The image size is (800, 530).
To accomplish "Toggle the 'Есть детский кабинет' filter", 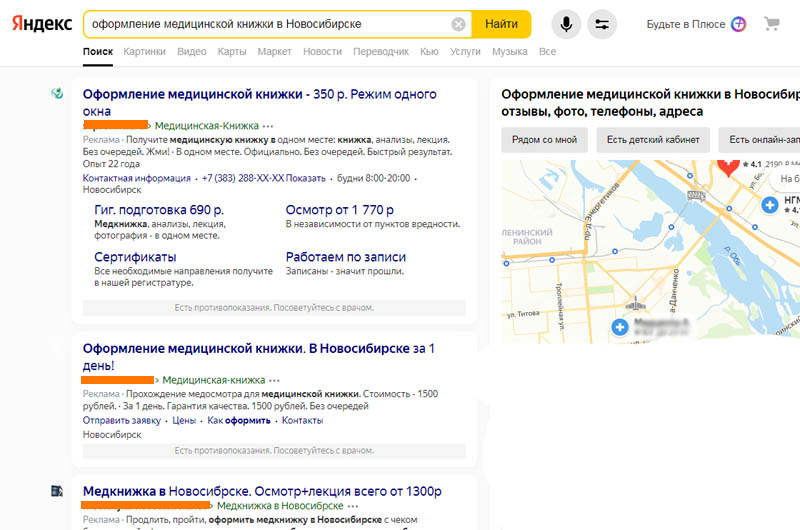I will click(654, 140).
